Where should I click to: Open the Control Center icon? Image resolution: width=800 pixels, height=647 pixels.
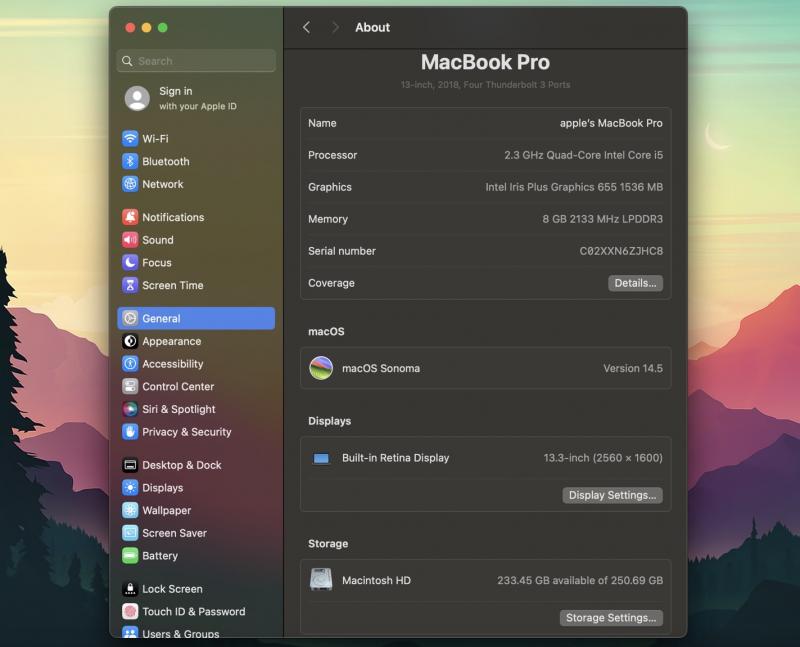[130, 386]
